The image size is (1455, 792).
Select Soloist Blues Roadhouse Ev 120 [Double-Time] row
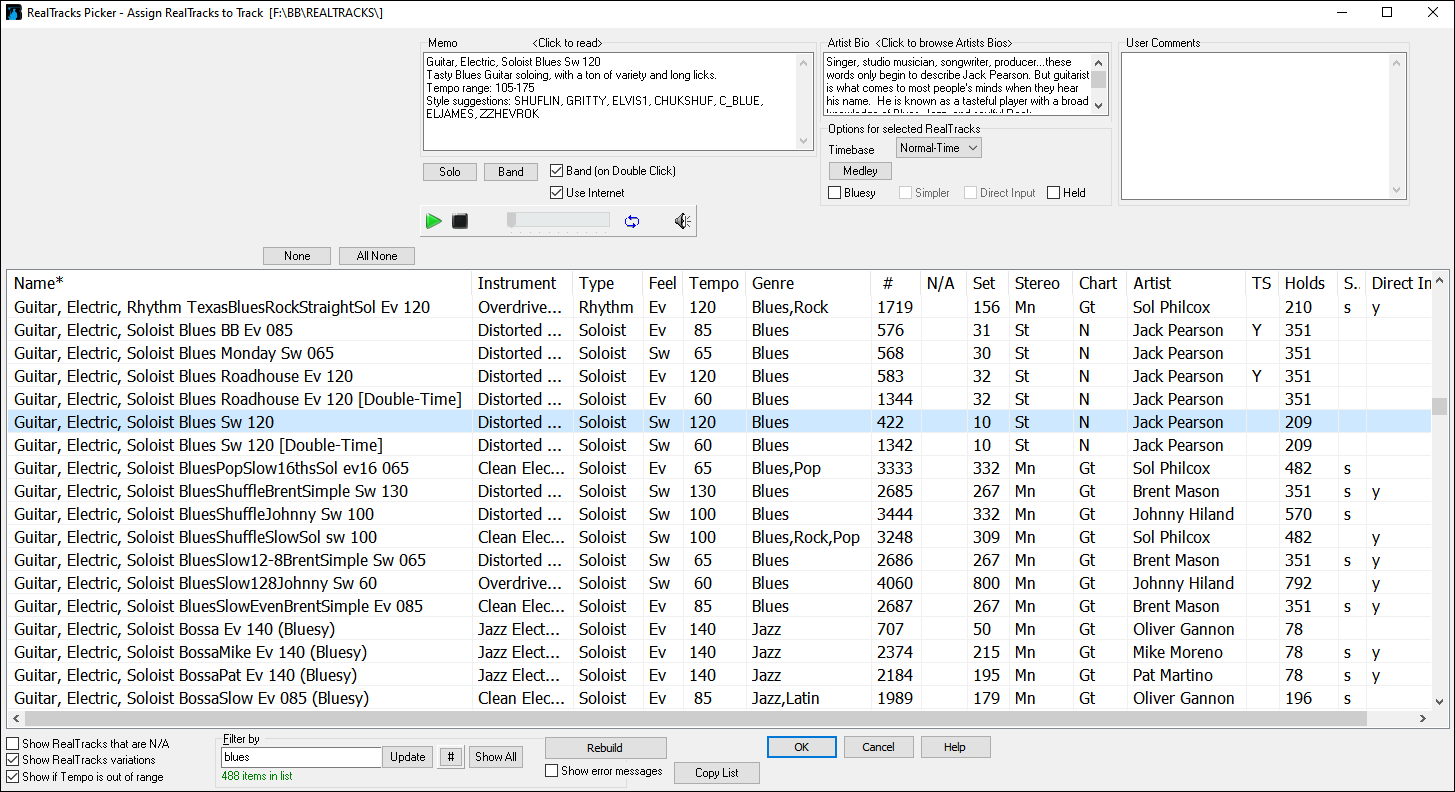[x=718, y=399]
